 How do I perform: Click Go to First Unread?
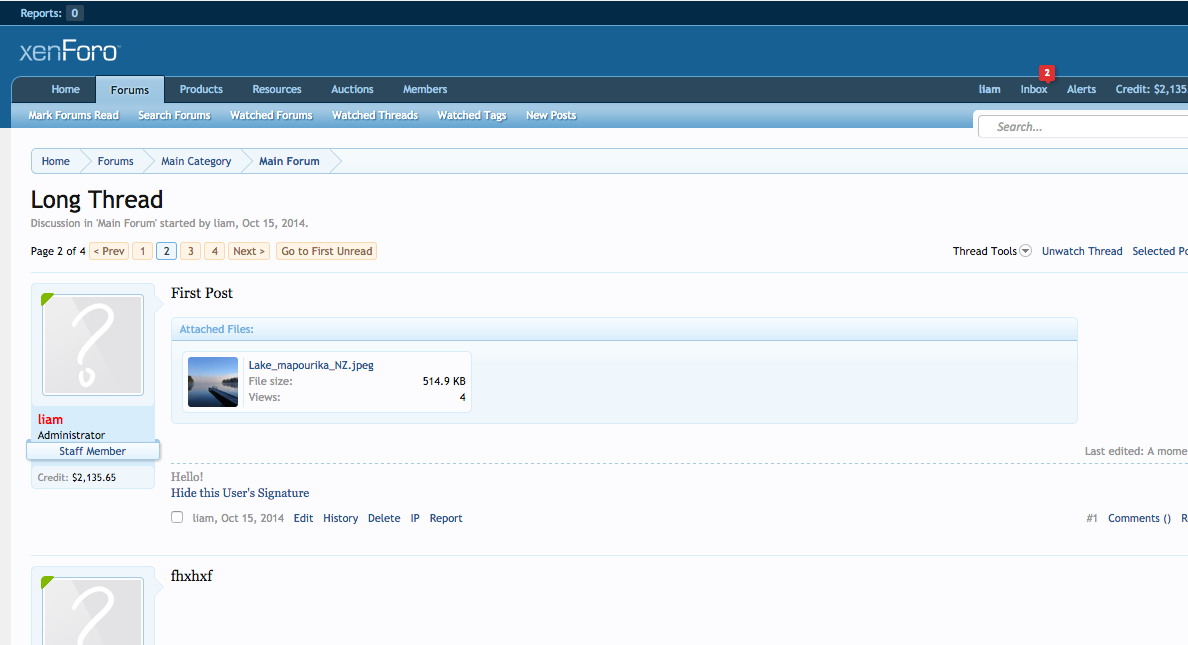[326, 251]
